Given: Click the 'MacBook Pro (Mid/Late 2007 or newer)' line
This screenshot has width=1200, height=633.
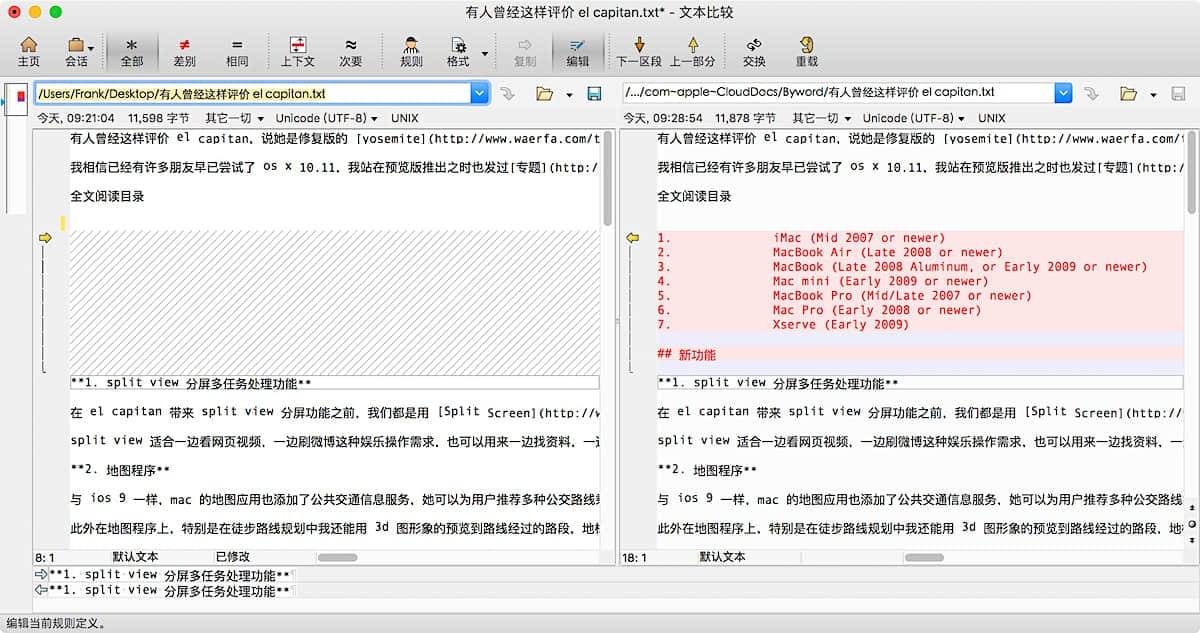Looking at the screenshot, I should pyautogui.click(x=901, y=296).
